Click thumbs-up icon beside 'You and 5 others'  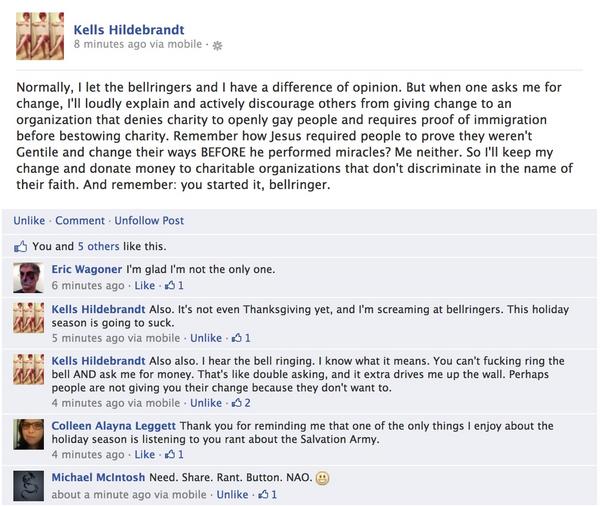tap(21, 246)
